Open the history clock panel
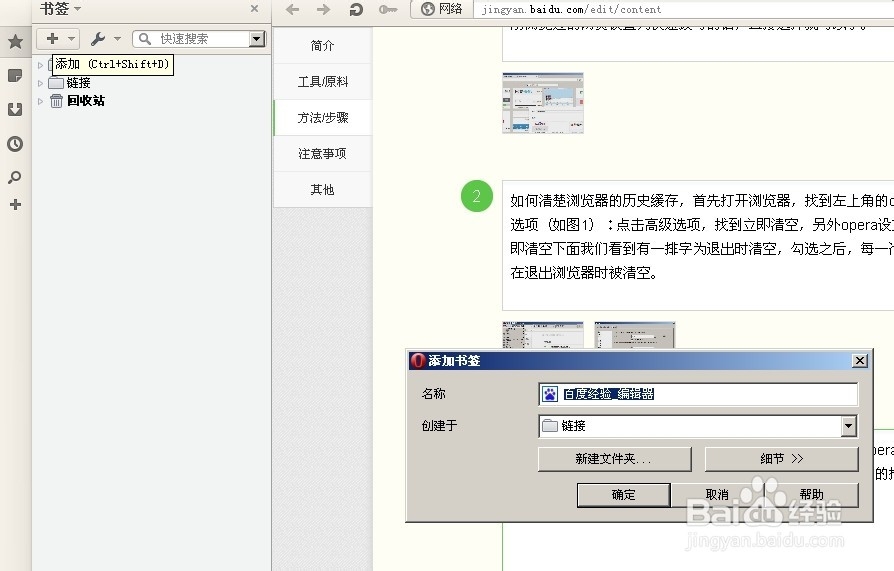This screenshot has width=894, height=571. [x=15, y=144]
